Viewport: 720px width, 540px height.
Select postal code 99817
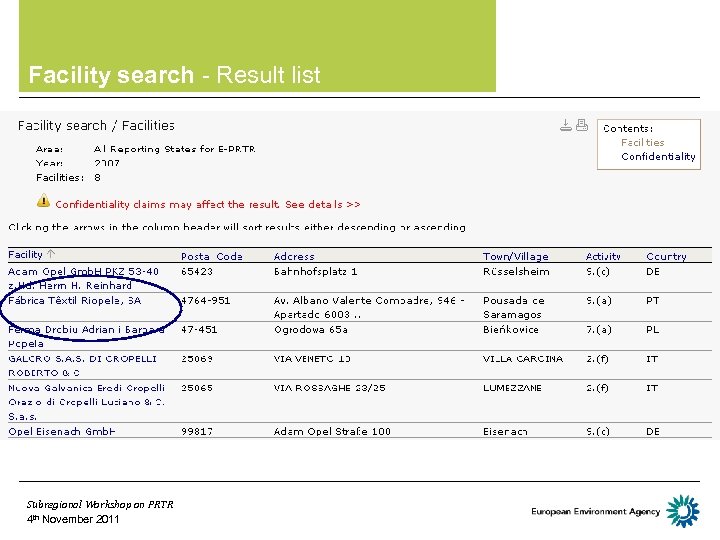197,431
